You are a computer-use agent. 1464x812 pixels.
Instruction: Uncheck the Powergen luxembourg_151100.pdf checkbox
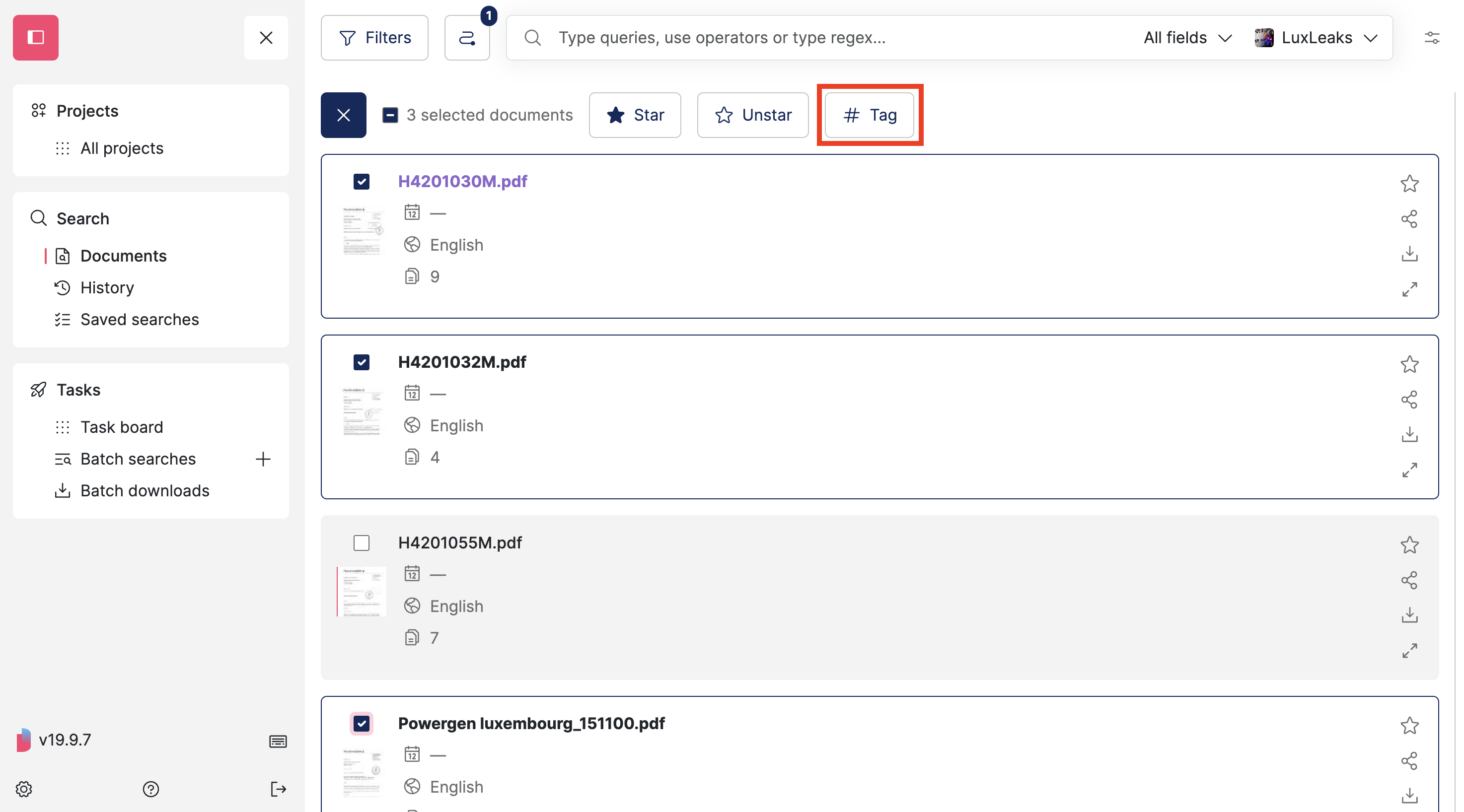pos(362,724)
